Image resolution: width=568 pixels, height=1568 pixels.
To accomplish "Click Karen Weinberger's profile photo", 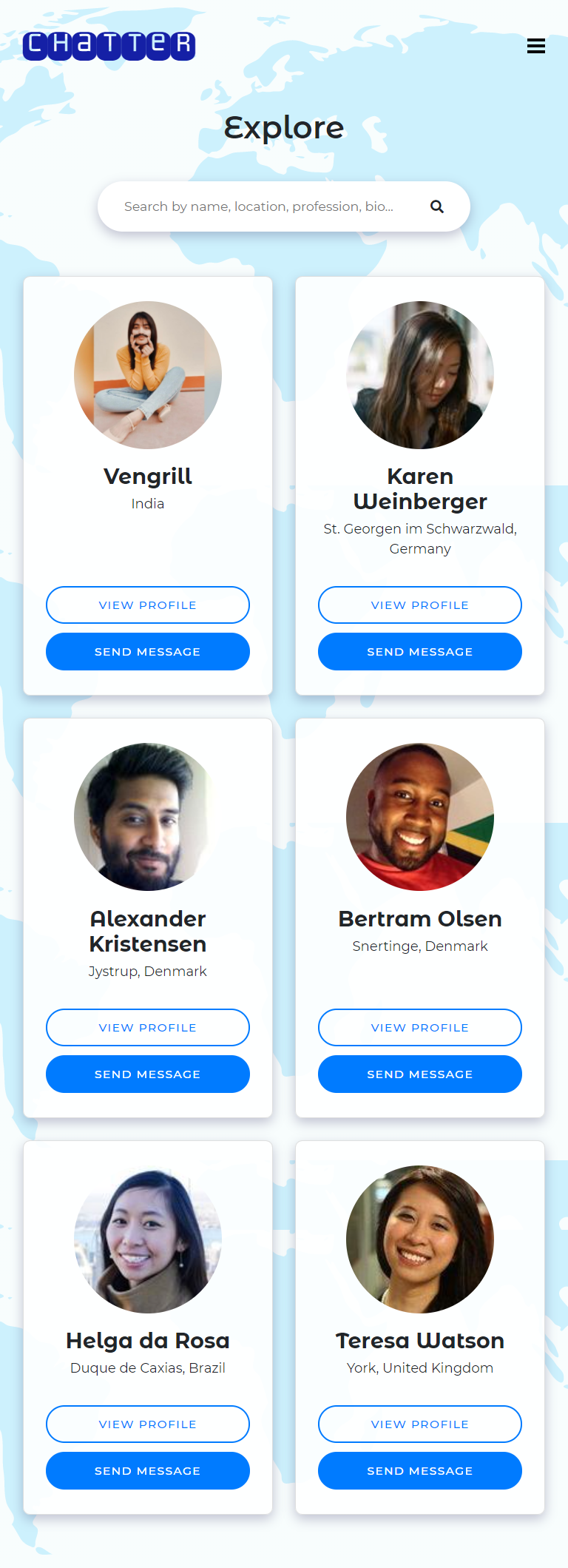I will 420,375.
